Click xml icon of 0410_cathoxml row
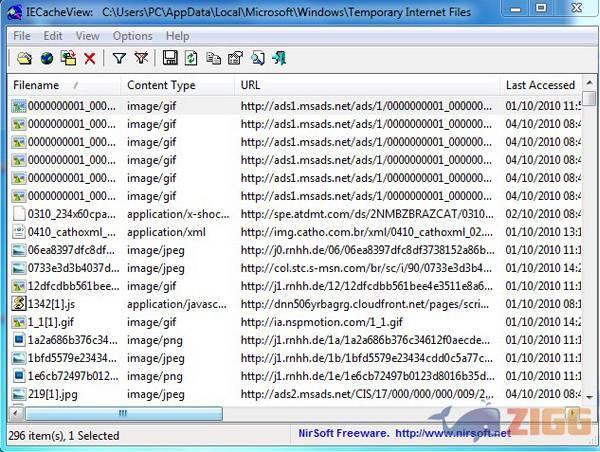The width and height of the screenshot is (600, 452). (18, 232)
